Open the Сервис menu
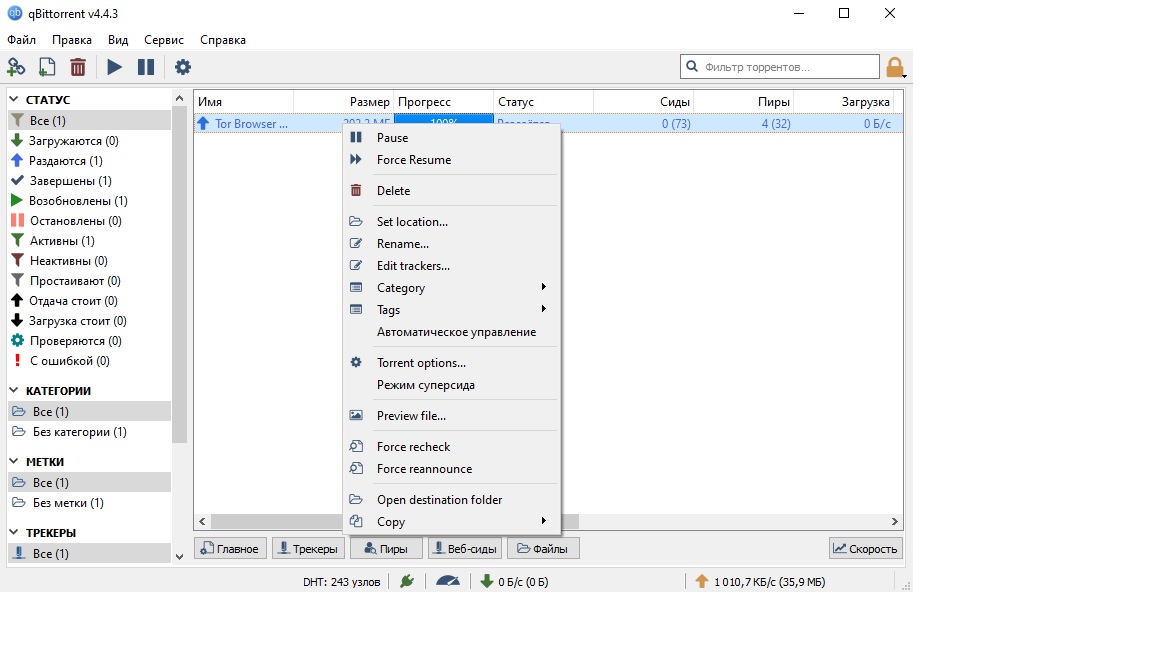The width and height of the screenshot is (1152, 648). [163, 40]
